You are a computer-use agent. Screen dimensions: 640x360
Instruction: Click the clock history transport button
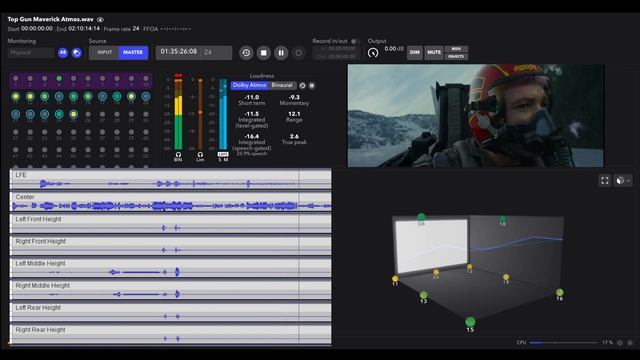point(246,53)
